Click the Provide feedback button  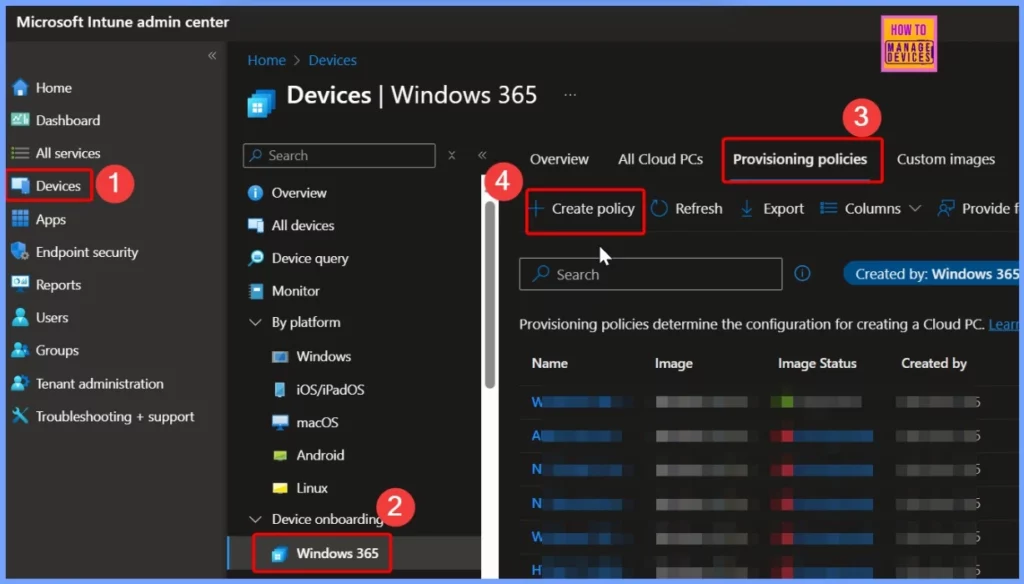(978, 209)
